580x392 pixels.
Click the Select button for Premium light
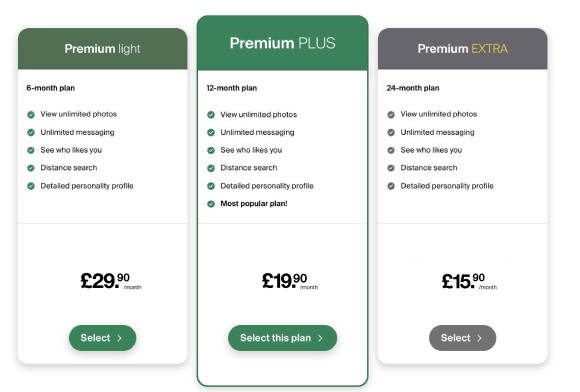click(x=102, y=338)
